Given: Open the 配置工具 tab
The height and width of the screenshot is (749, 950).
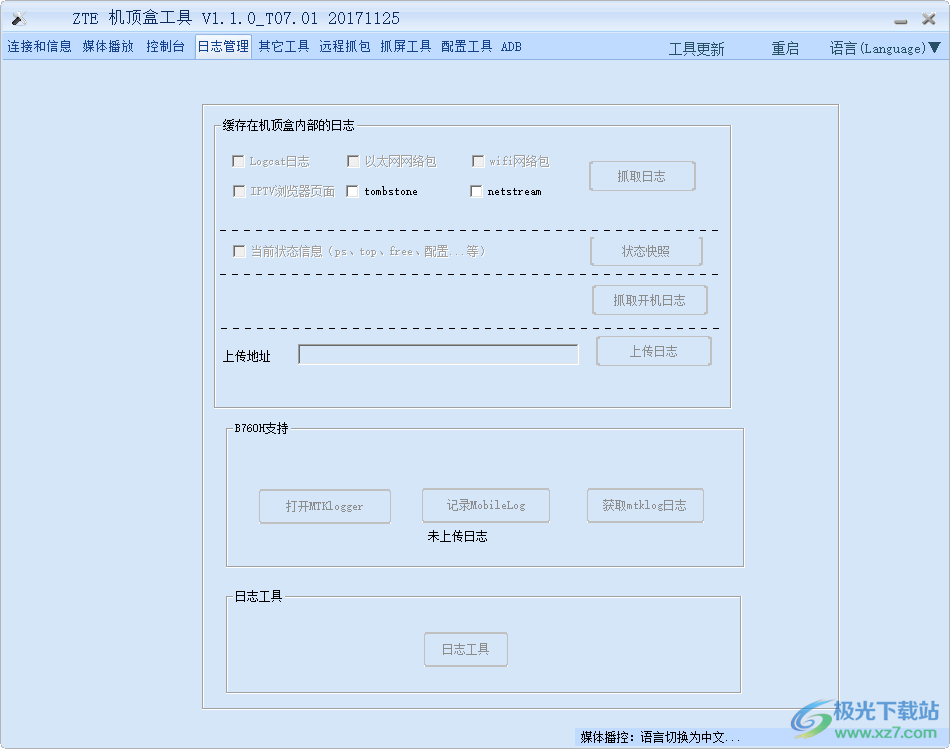Looking at the screenshot, I should coord(466,47).
